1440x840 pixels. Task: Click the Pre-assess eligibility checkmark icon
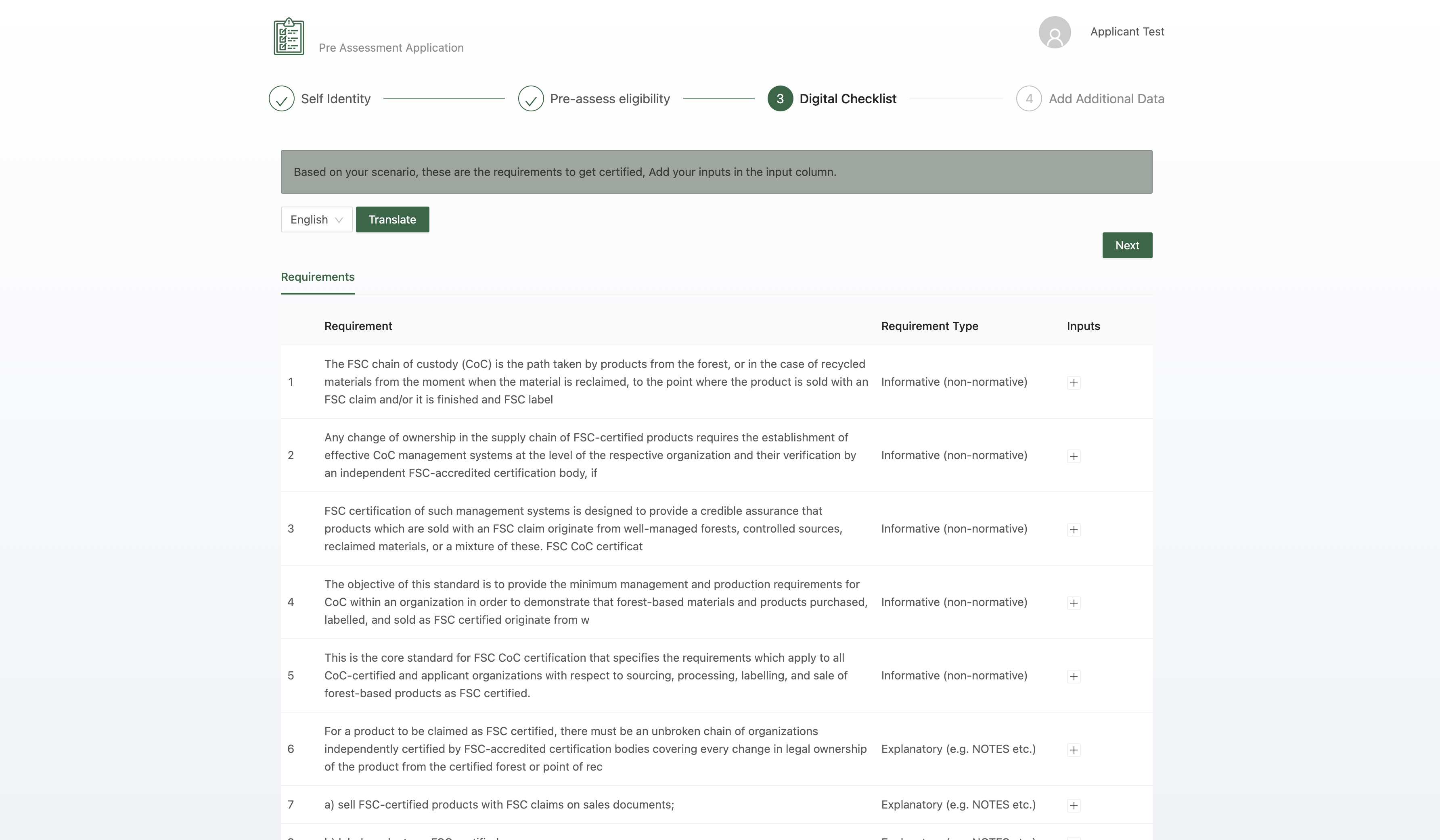coord(530,99)
